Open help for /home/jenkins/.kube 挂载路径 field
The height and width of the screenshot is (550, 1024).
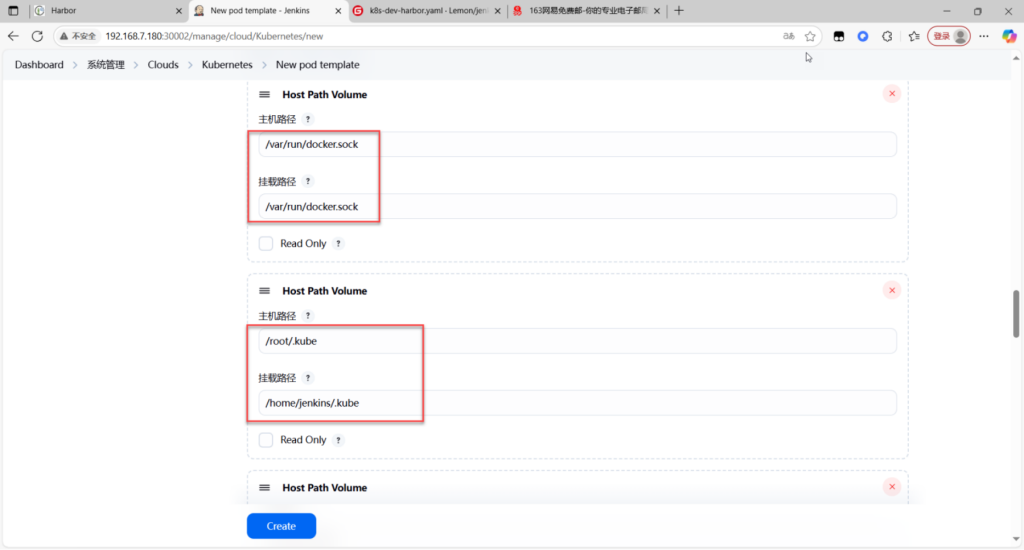(308, 378)
